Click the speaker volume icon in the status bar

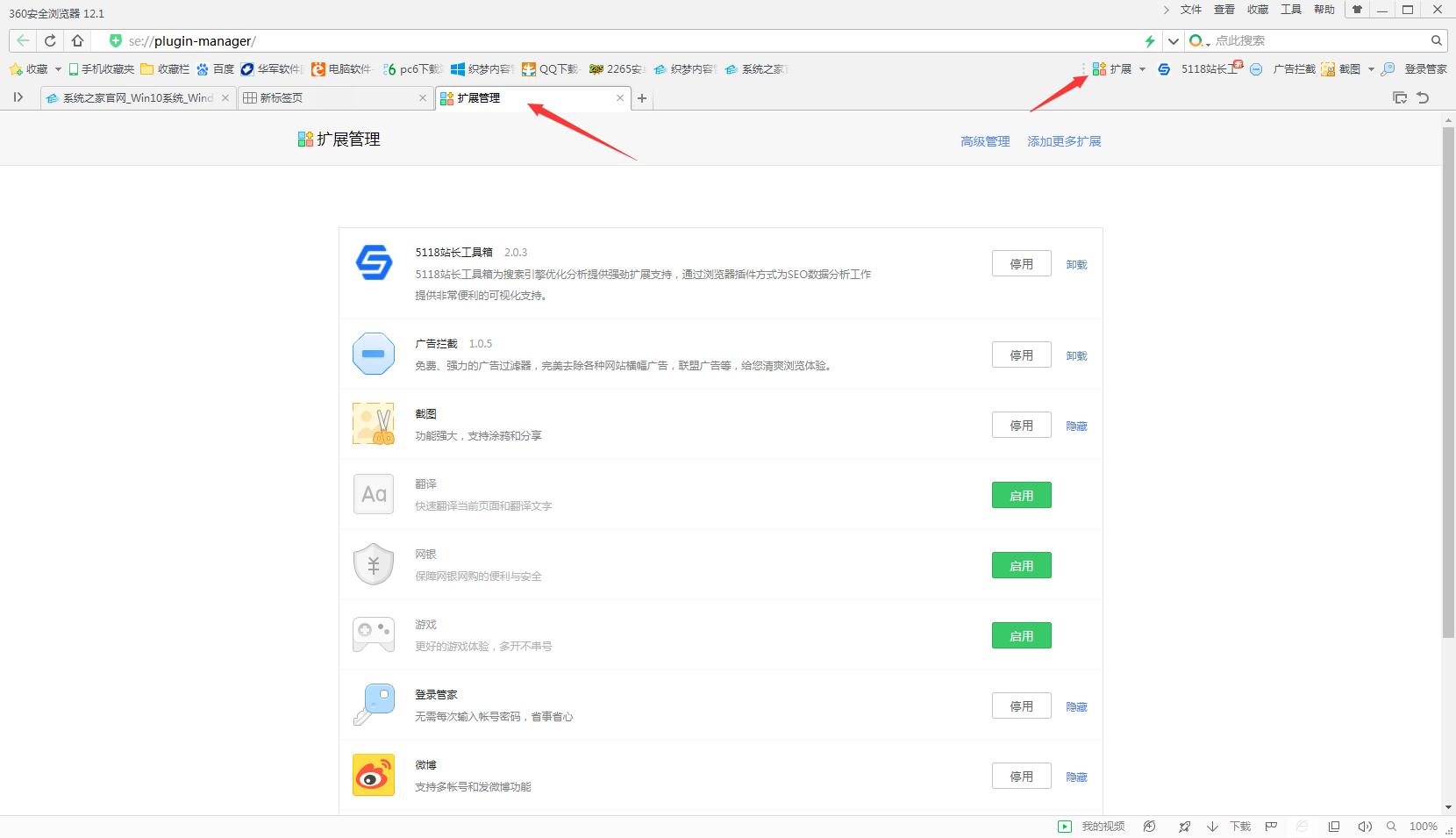pyautogui.click(x=1365, y=826)
